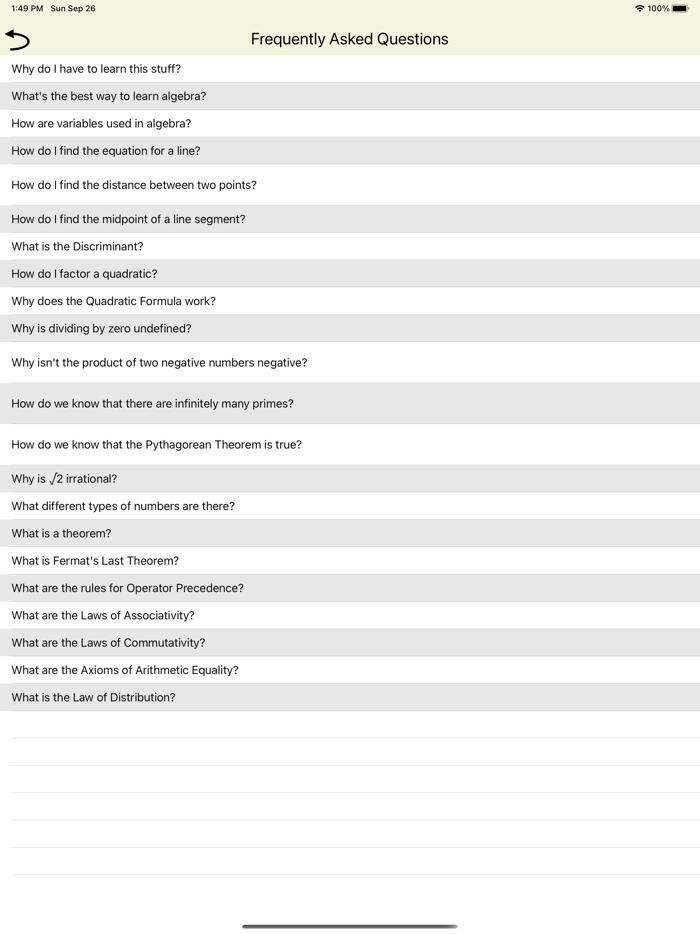This screenshot has width=700, height=934.
Task: Open 'How do I factor a quadratic?'
Action: pos(84,274)
